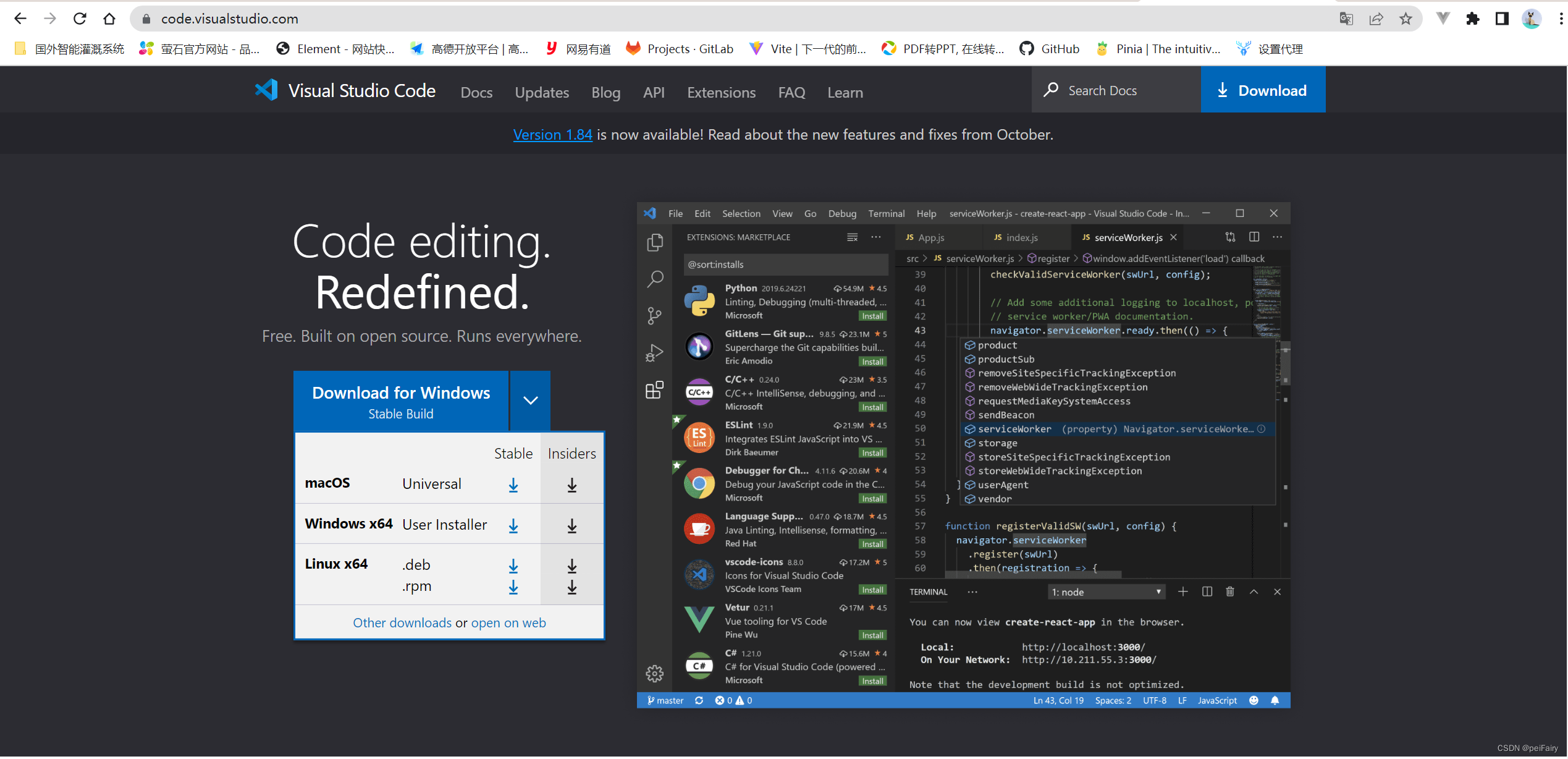Image resolution: width=1568 pixels, height=759 pixels.
Task: Clear the extensions filter with the filter icon
Action: coord(853,237)
